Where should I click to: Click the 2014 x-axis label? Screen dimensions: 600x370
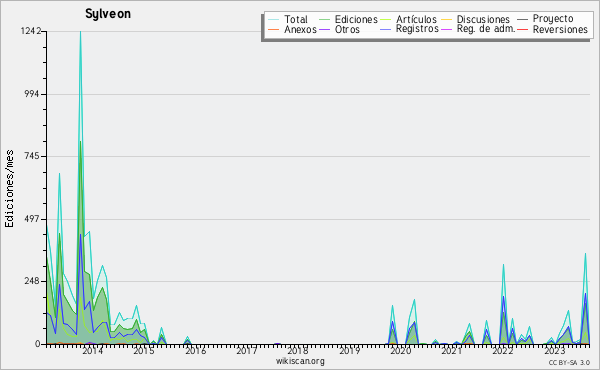coord(93,350)
